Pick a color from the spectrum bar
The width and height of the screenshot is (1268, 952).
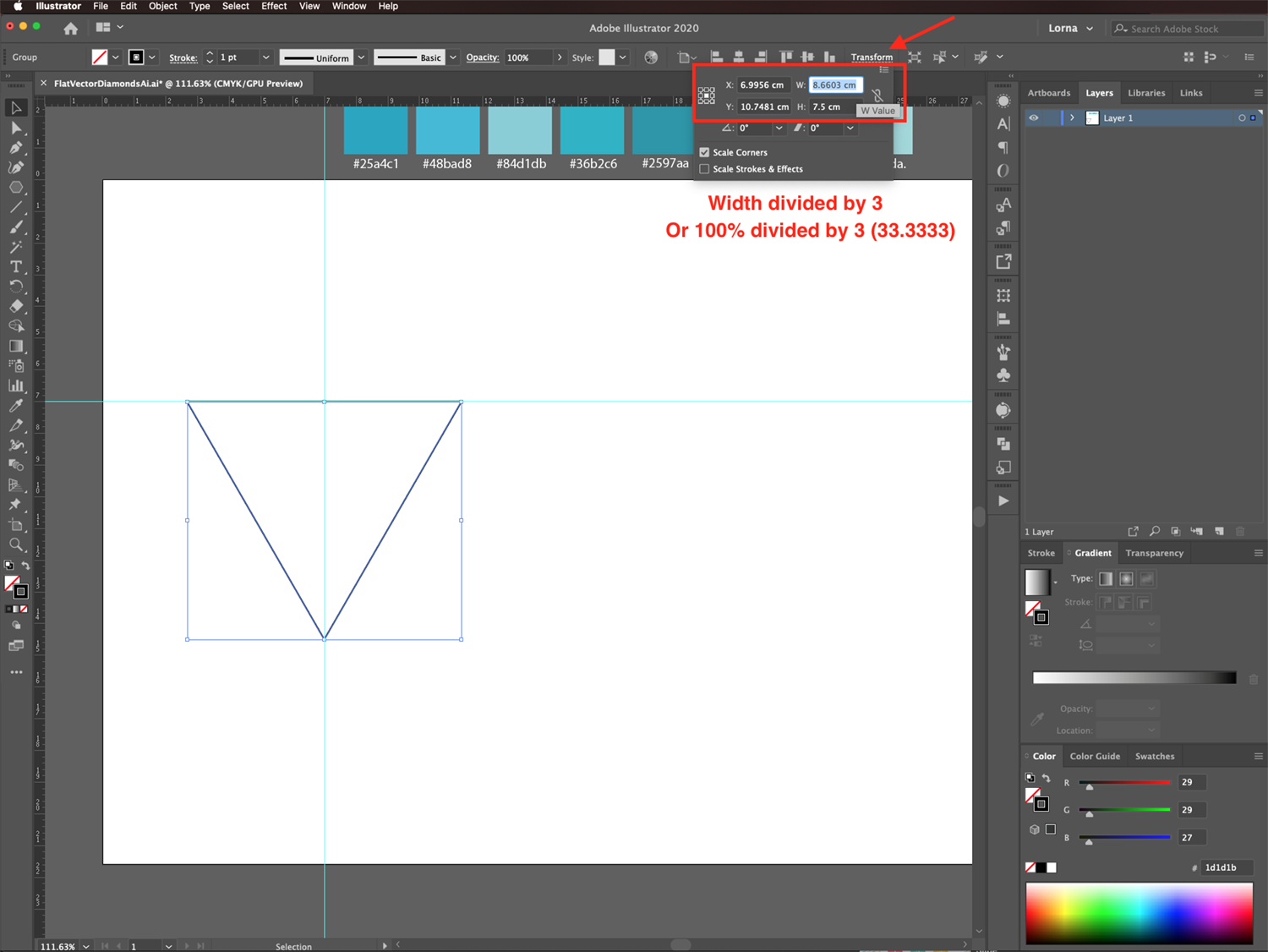point(1139,913)
